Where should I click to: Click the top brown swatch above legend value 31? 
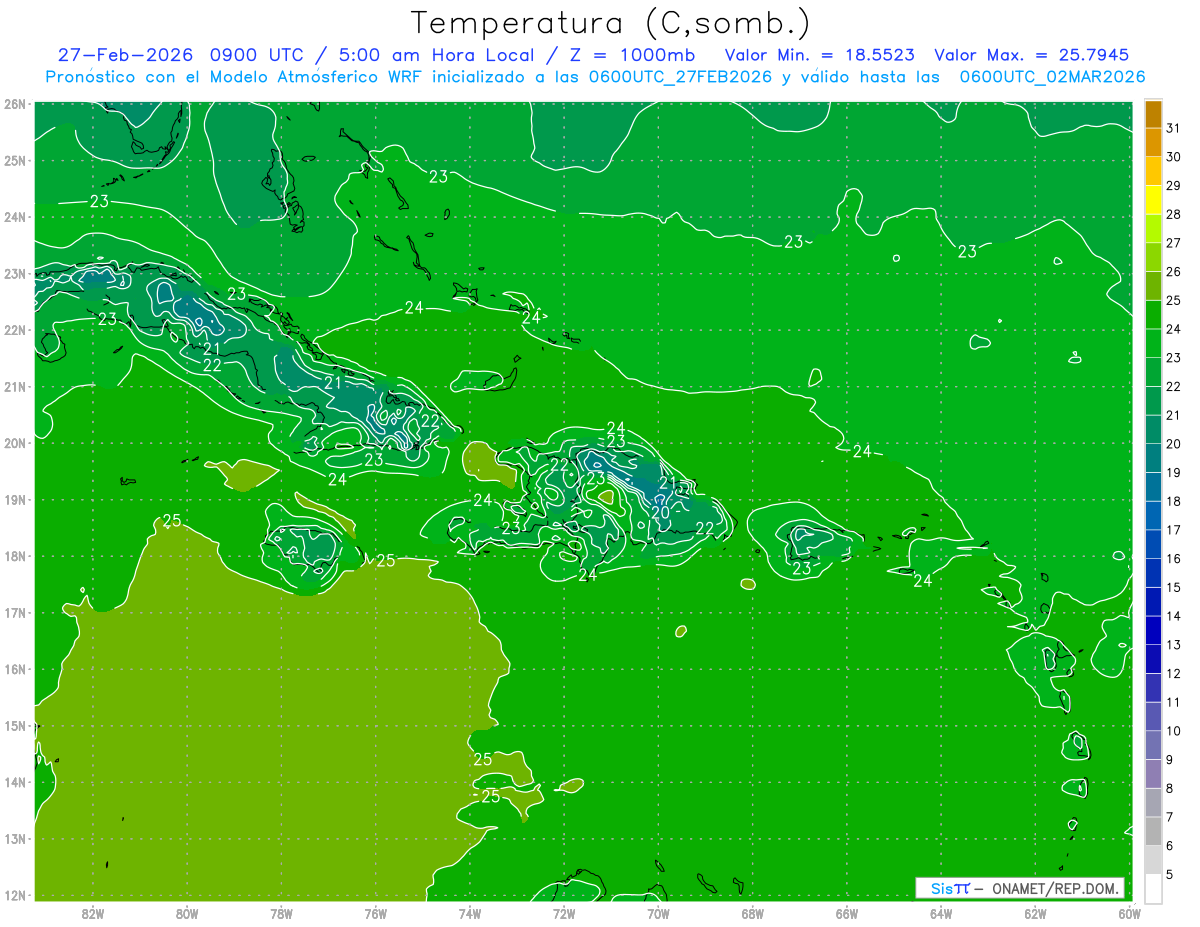(1154, 114)
